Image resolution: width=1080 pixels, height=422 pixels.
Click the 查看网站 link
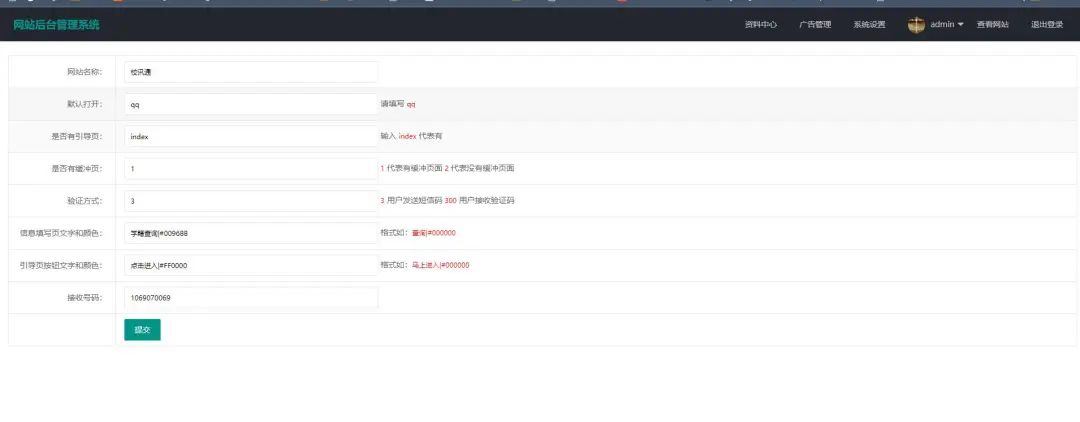992,25
